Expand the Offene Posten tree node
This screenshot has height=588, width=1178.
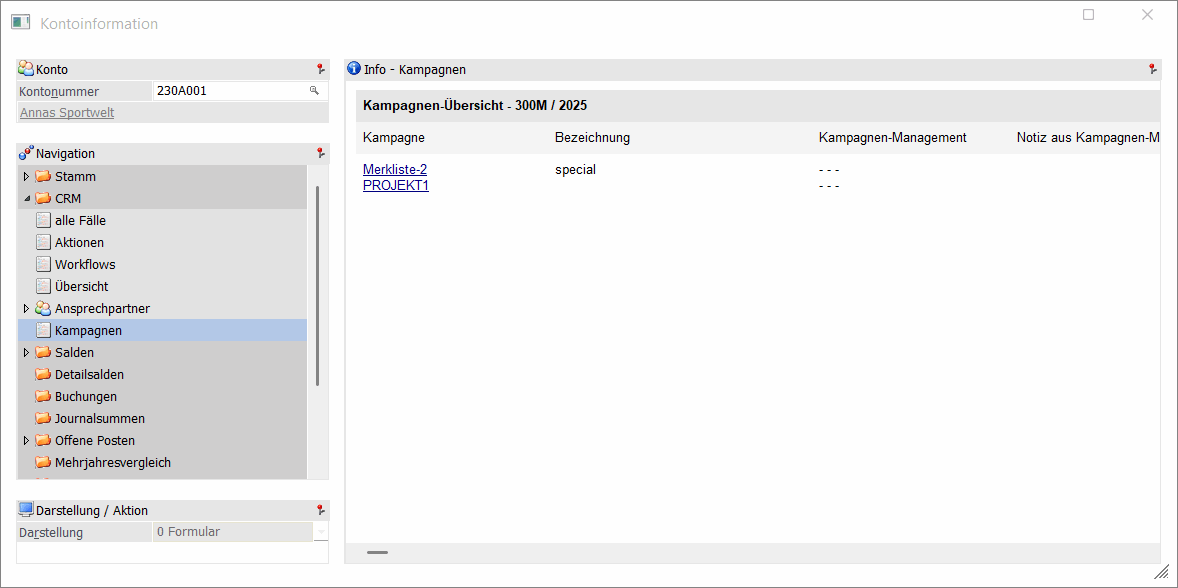[x=26, y=440]
